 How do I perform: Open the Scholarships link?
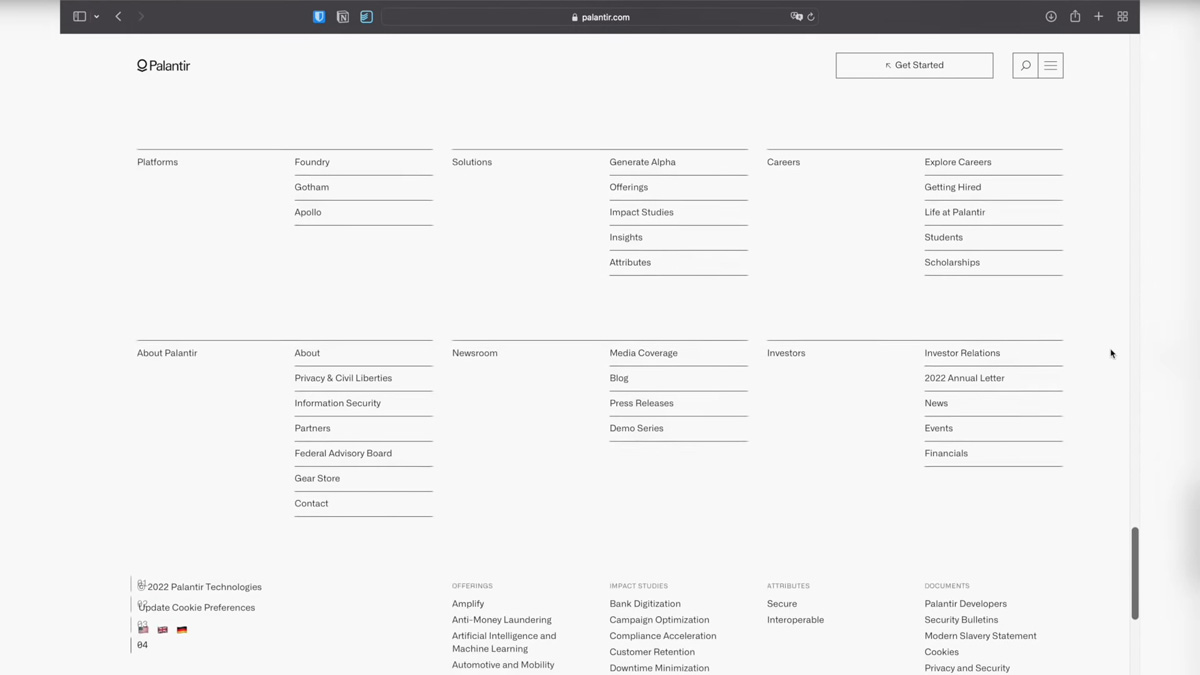pyautogui.click(x=952, y=262)
